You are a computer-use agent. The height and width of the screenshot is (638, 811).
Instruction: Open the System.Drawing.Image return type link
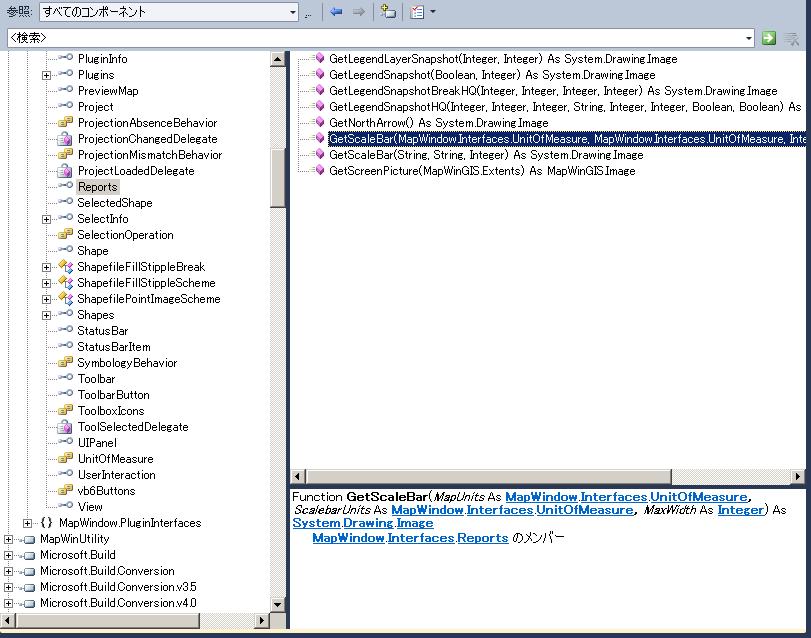(363, 523)
